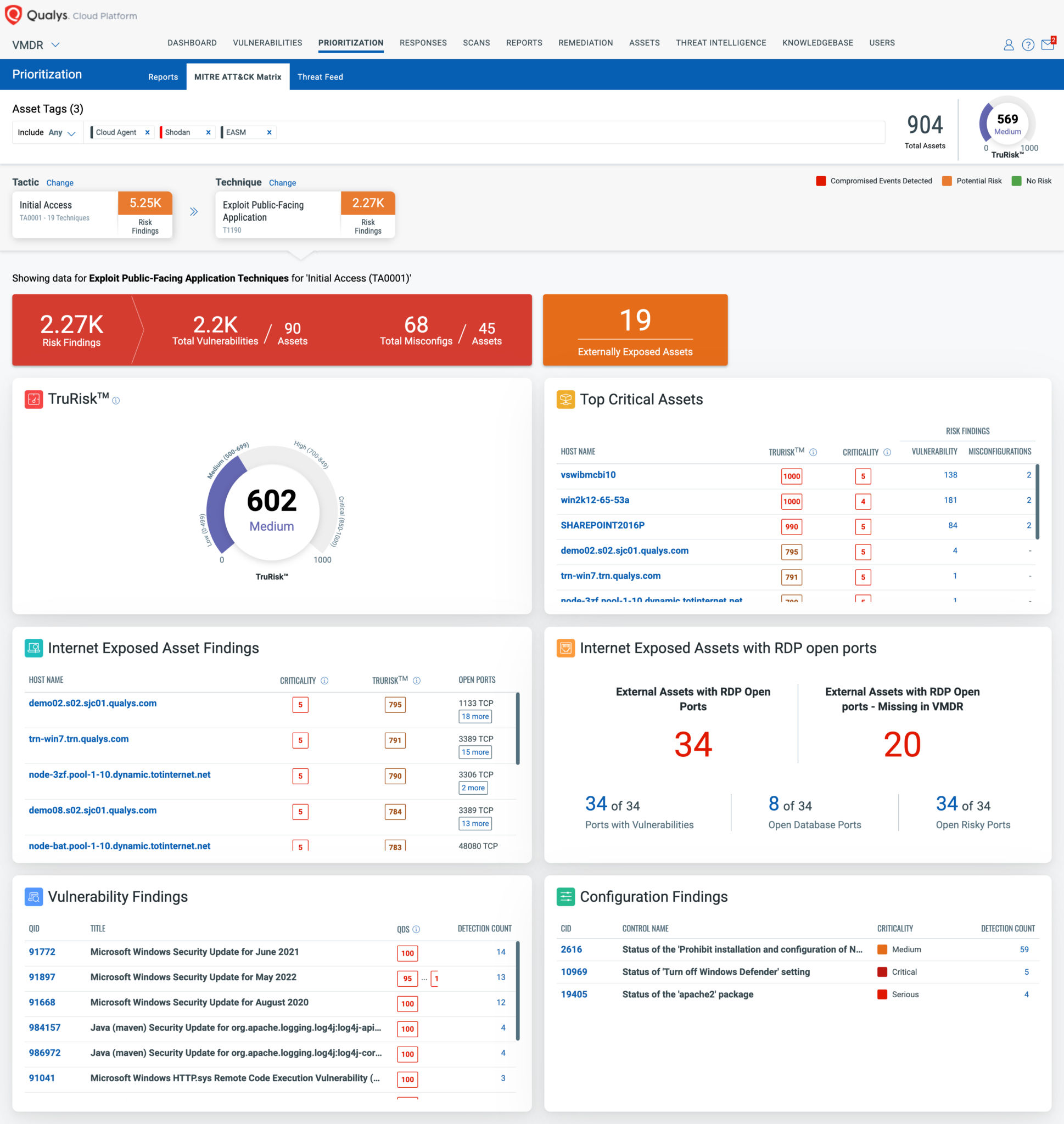This screenshot has width=1064, height=1124.
Task: Click Change next to the Tactic selection
Action: tap(59, 183)
